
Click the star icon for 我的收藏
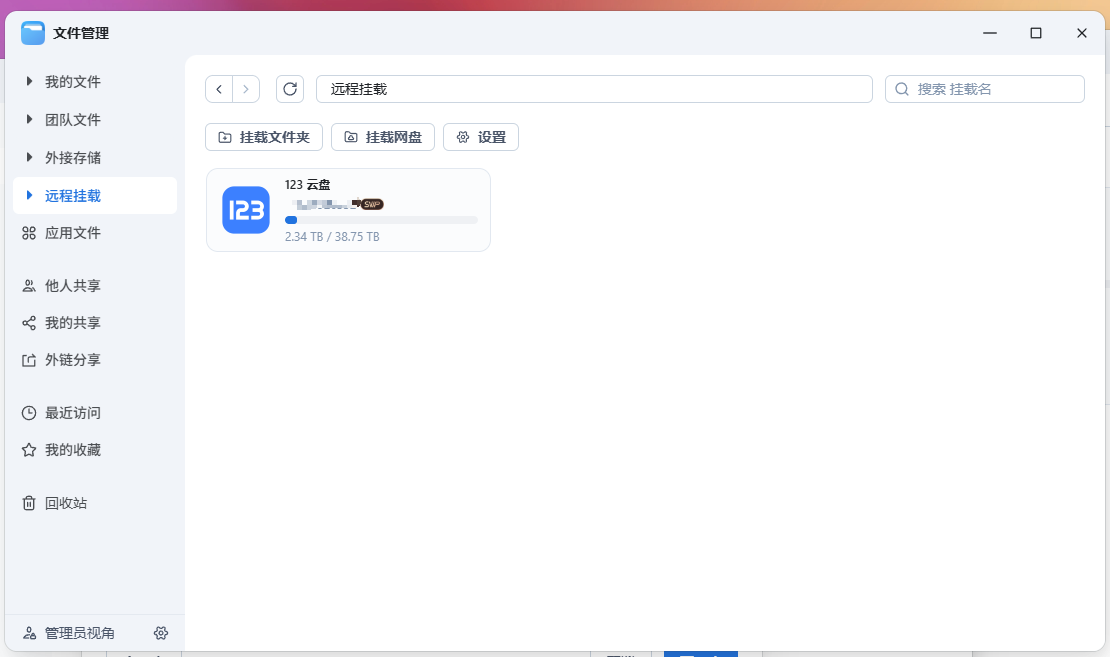click(x=29, y=450)
